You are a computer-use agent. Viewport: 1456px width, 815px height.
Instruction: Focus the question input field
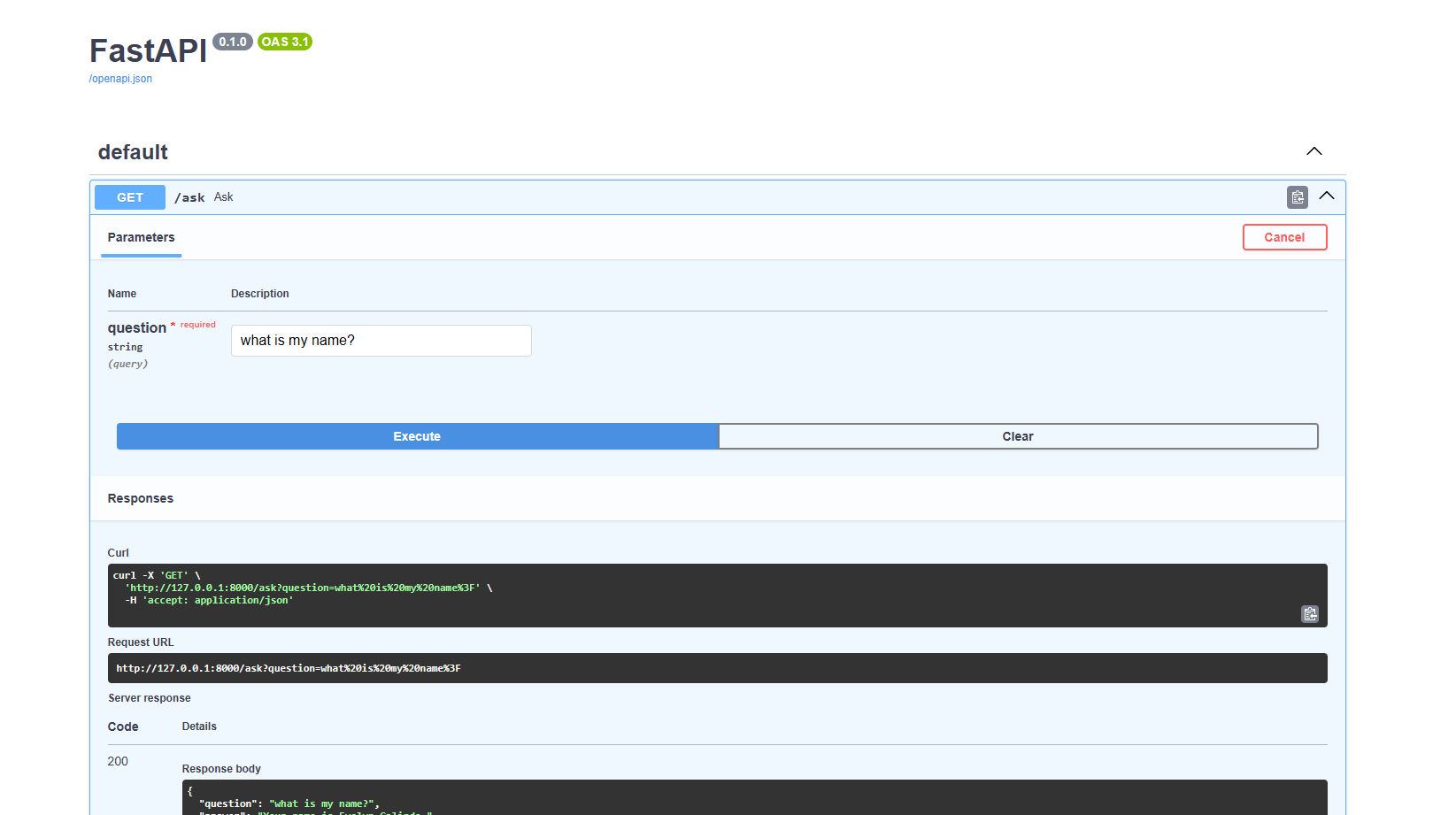point(381,341)
